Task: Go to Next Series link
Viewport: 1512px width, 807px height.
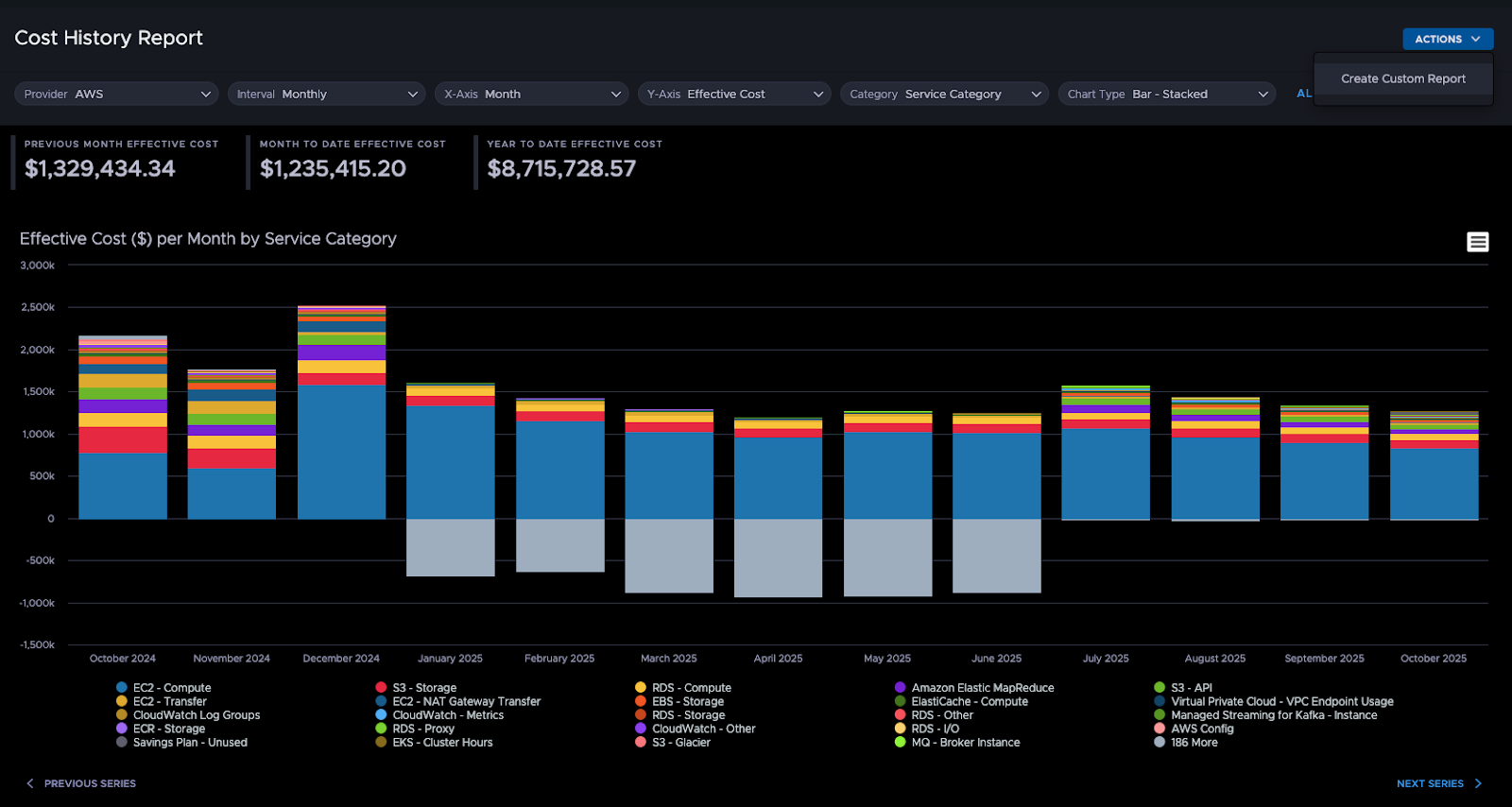Action: (1430, 783)
